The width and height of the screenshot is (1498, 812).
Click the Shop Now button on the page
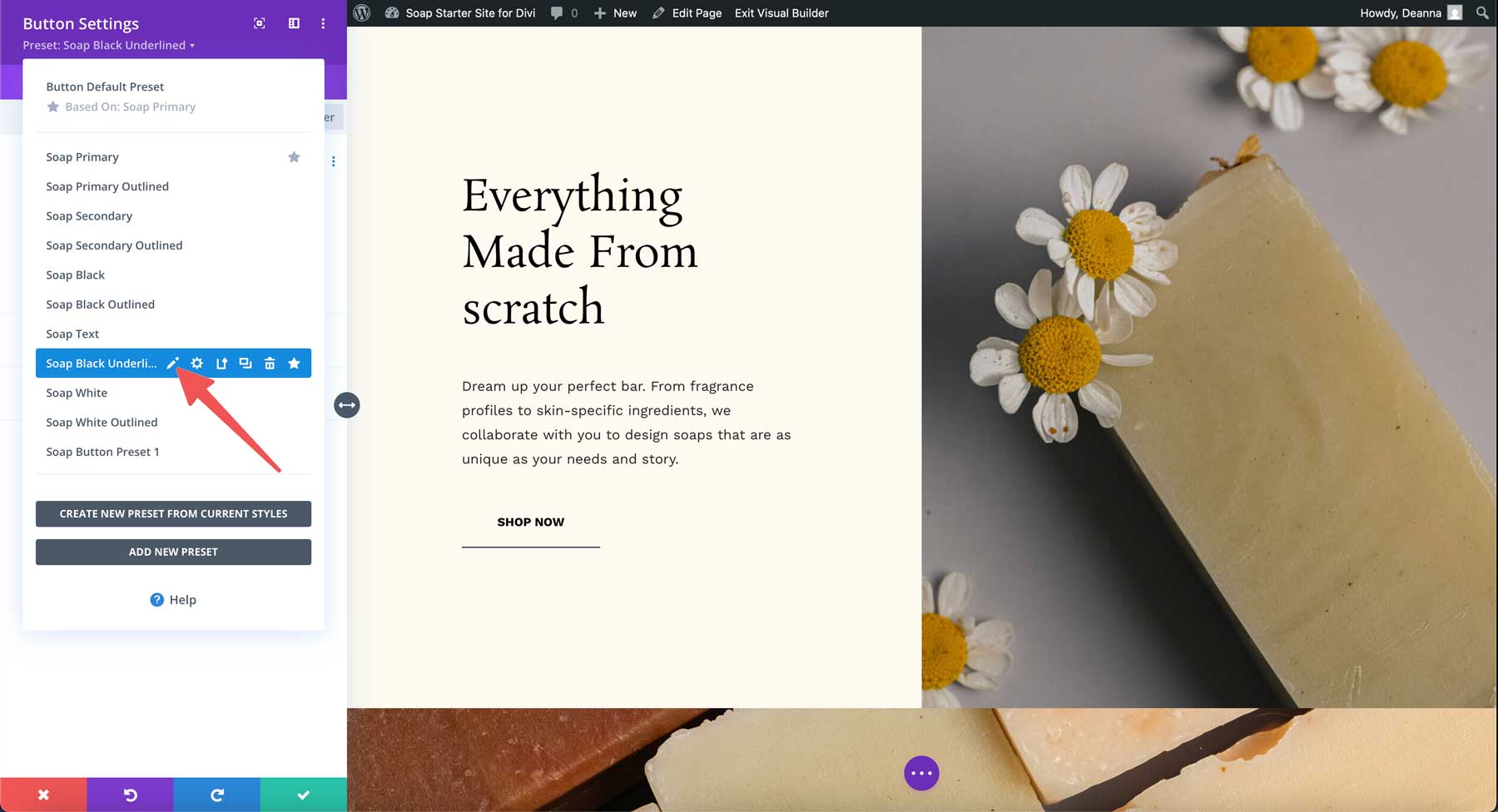[531, 522]
